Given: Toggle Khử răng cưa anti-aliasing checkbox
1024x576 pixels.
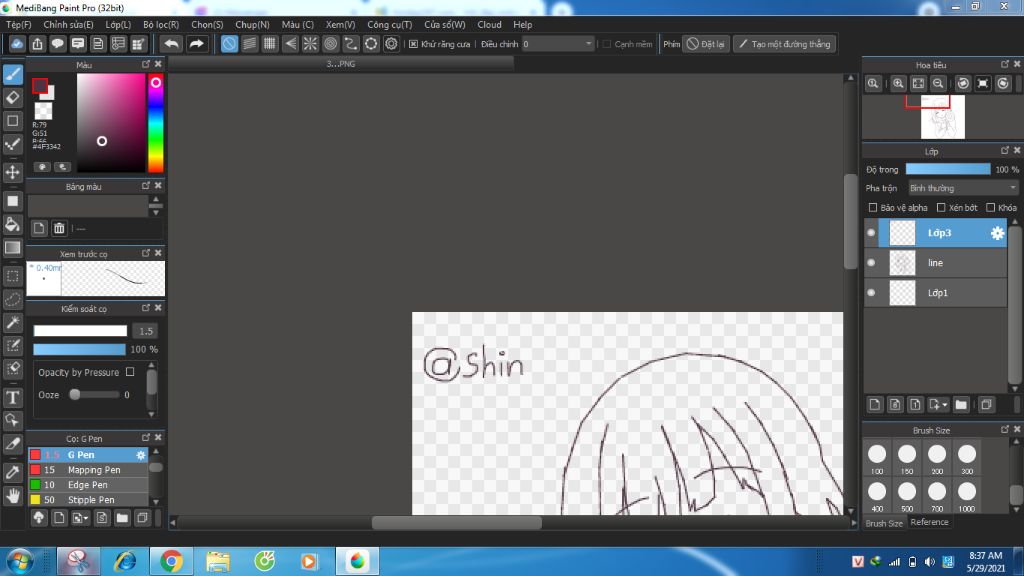Looking at the screenshot, I should (x=413, y=44).
